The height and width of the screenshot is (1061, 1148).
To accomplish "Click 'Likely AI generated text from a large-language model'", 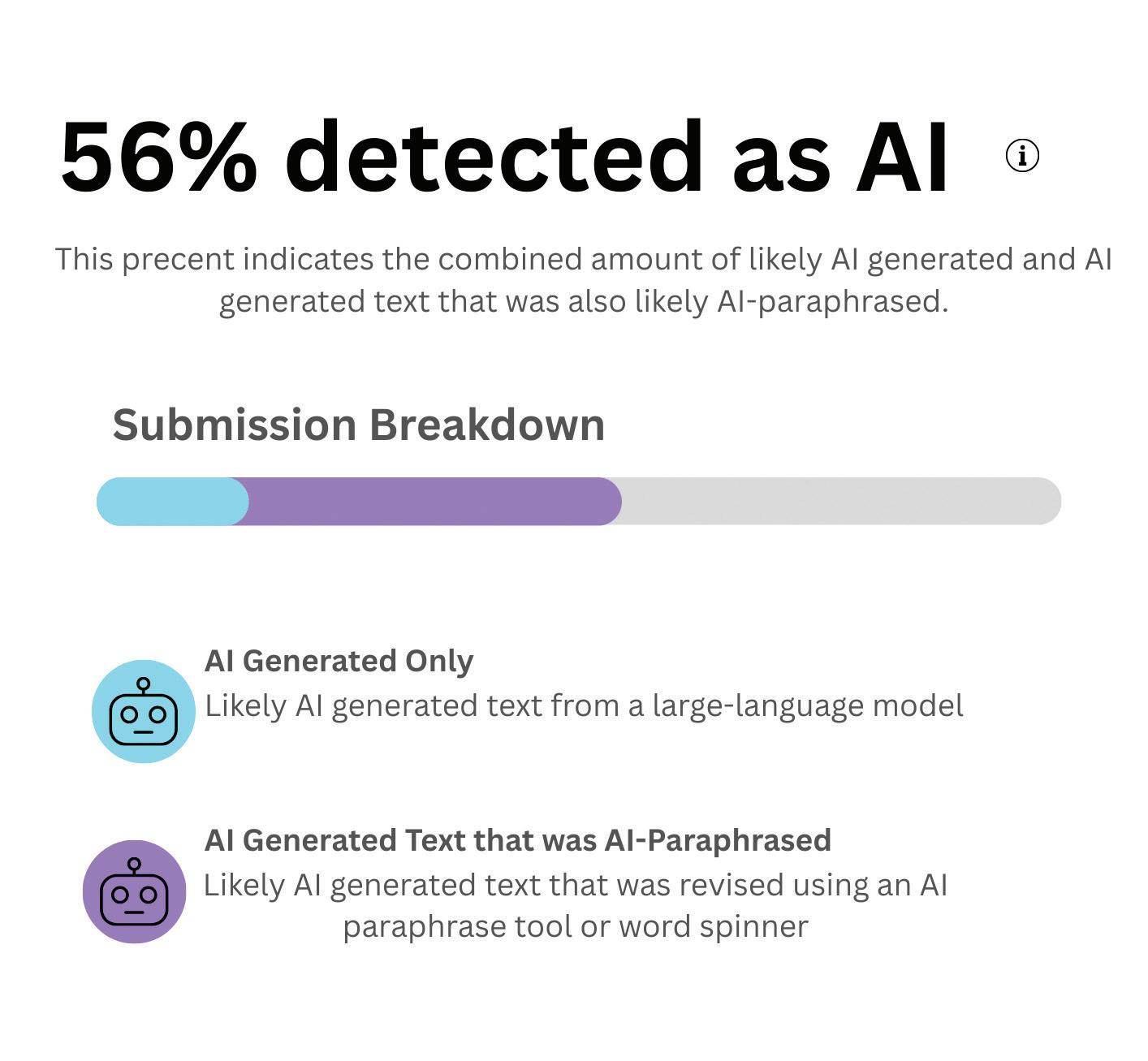I will pyautogui.click(x=584, y=706).
